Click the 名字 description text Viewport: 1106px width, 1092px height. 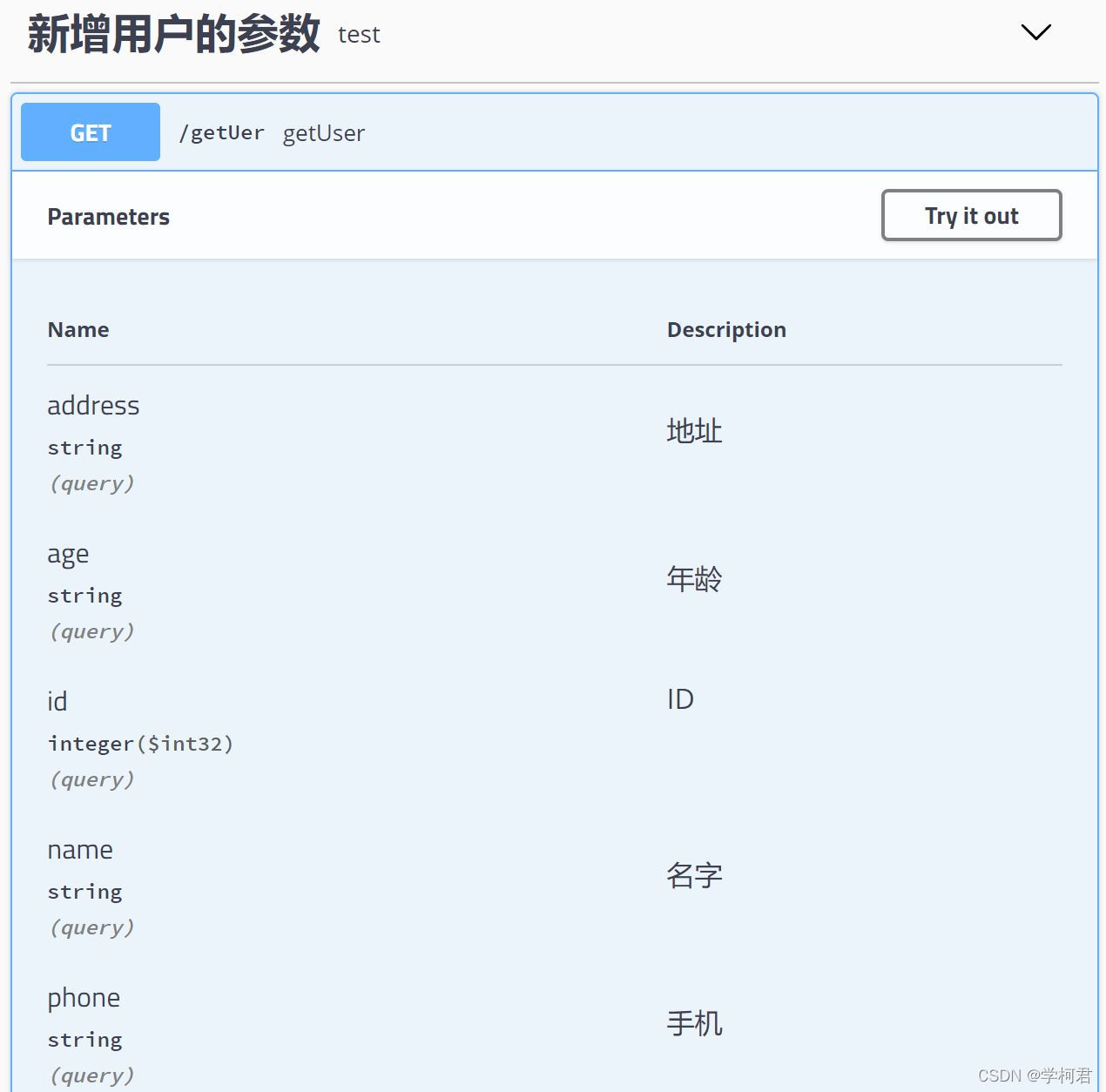point(694,875)
